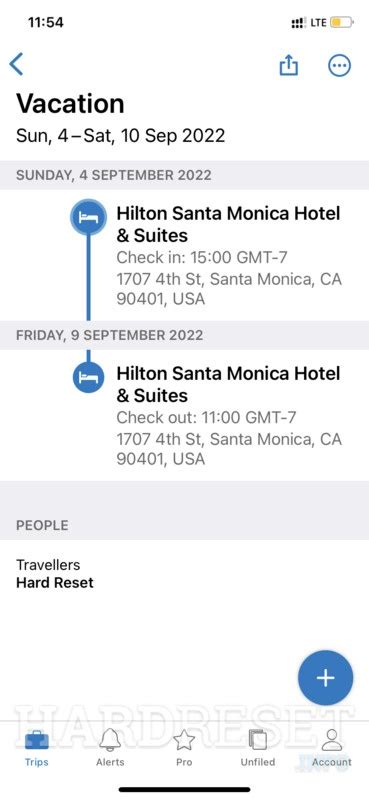Tap the check-out hotel bed icon

pos(88,377)
